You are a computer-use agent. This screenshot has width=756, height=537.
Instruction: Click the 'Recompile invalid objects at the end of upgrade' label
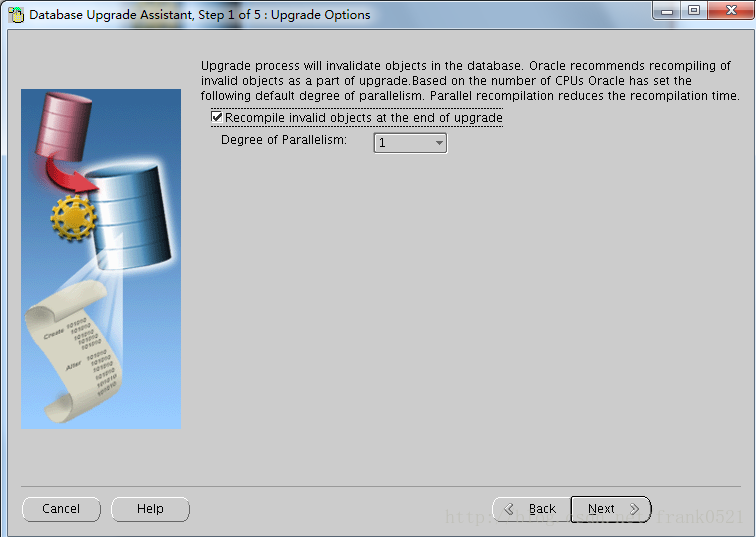click(x=364, y=118)
